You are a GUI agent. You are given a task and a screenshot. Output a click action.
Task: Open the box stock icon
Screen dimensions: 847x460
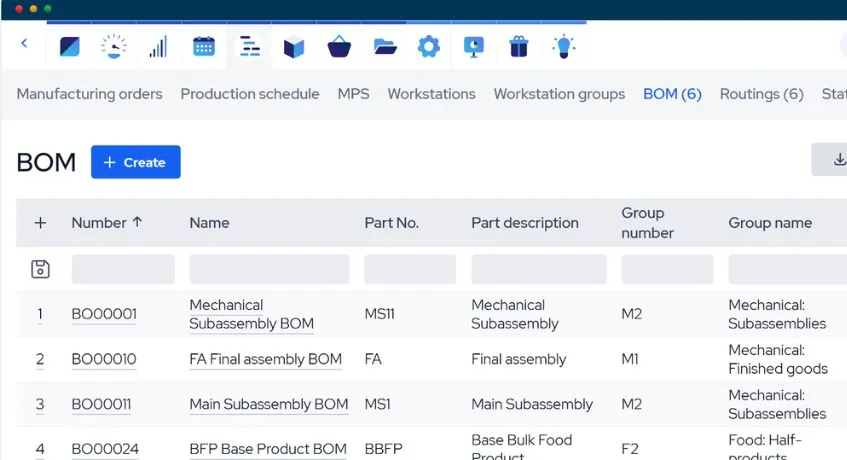[x=294, y=48]
